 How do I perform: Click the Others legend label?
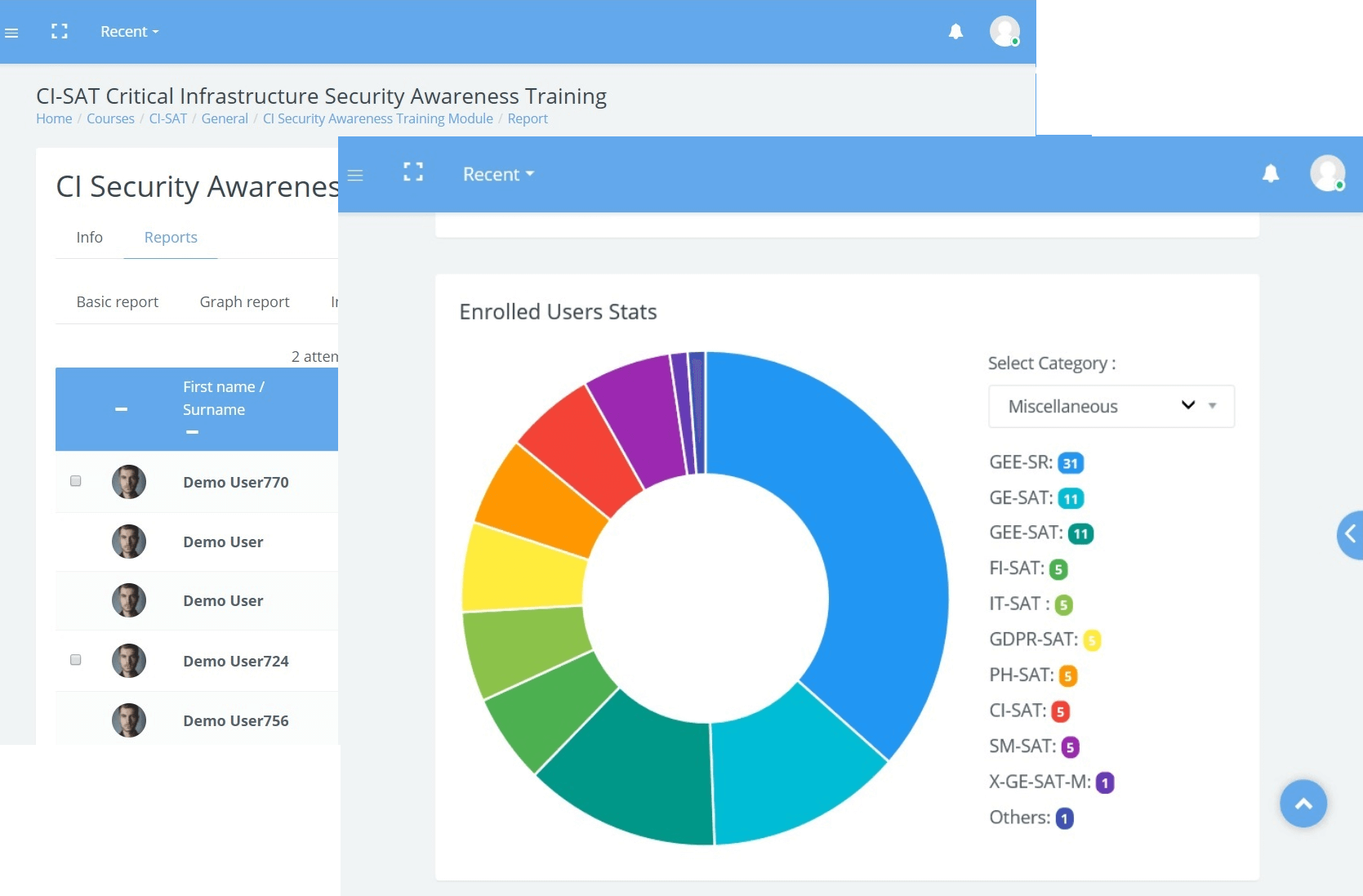pos(1020,818)
